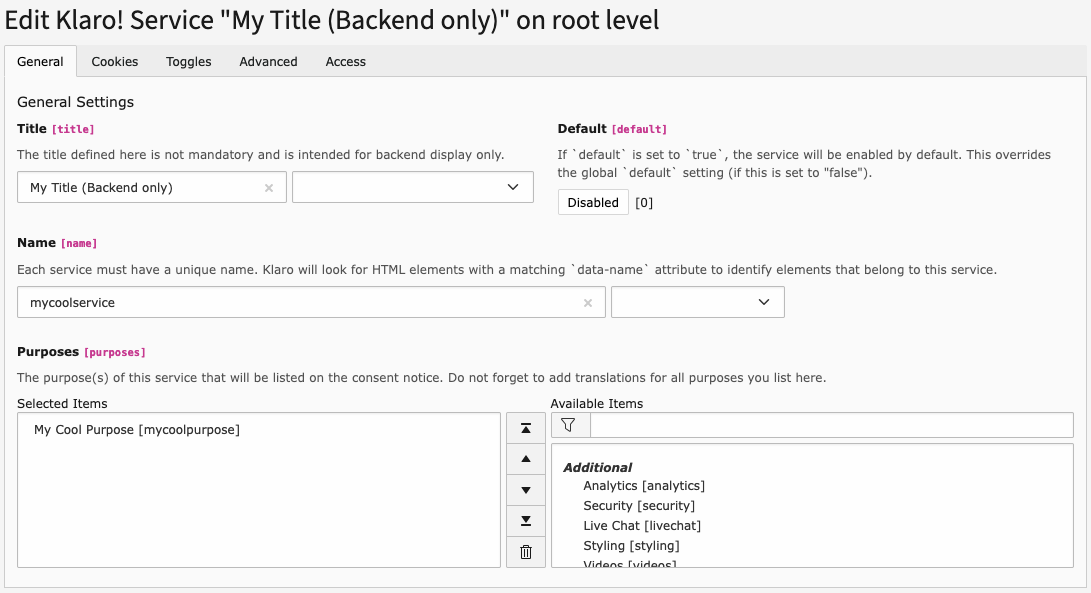
Task: Click the Name input containing mycoolservice
Action: pos(300,302)
